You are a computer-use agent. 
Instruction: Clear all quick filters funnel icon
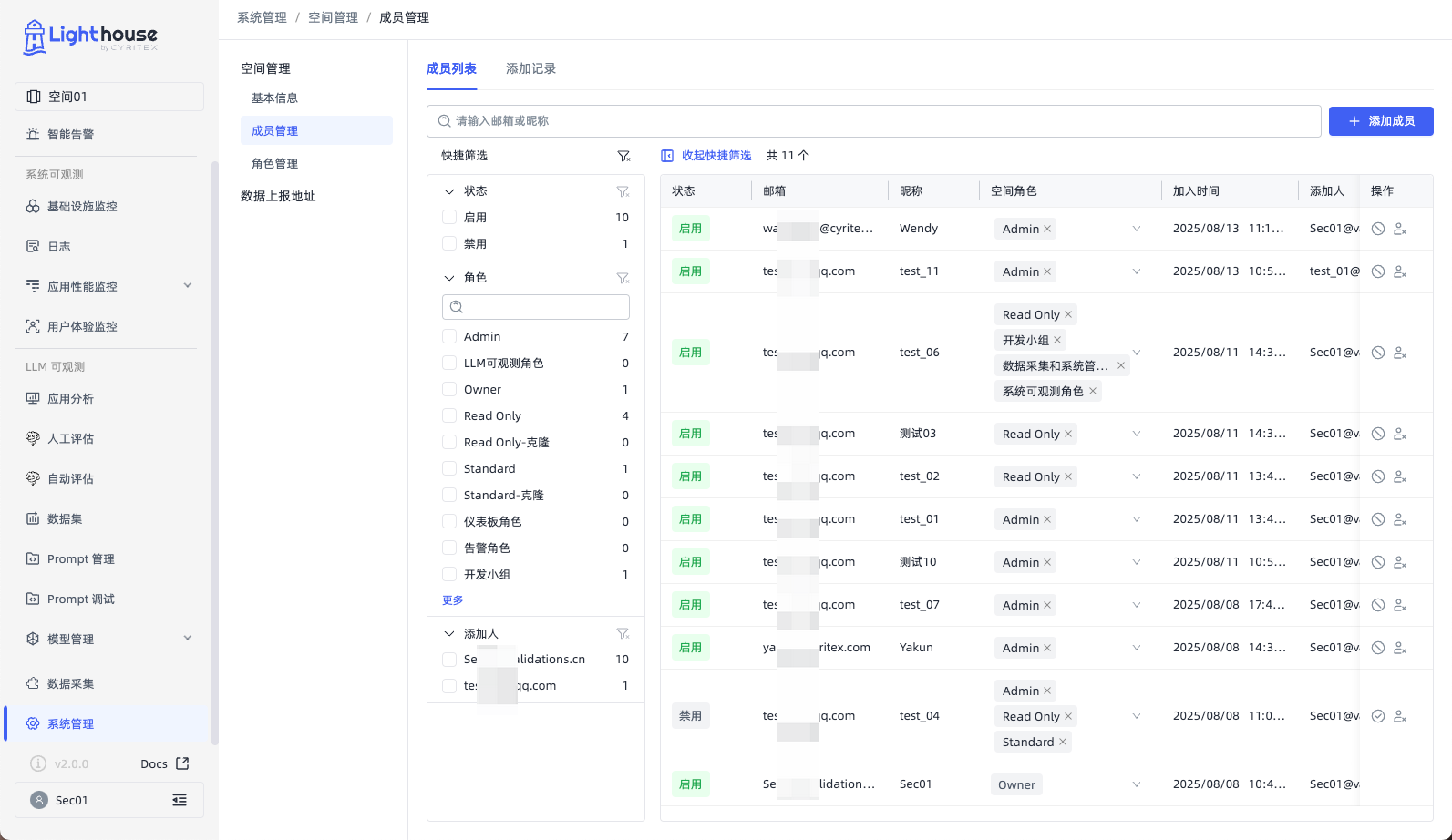(x=623, y=156)
